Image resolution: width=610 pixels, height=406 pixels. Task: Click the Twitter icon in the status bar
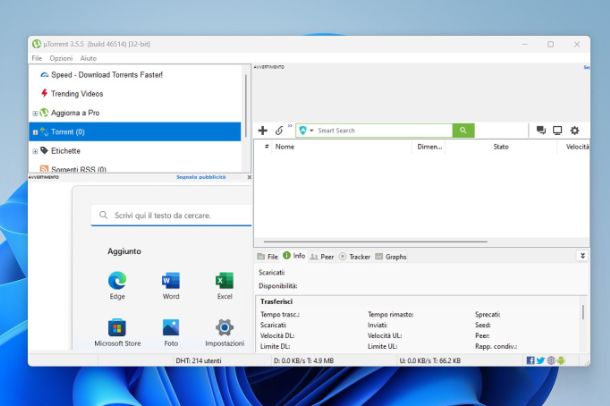(x=540, y=360)
